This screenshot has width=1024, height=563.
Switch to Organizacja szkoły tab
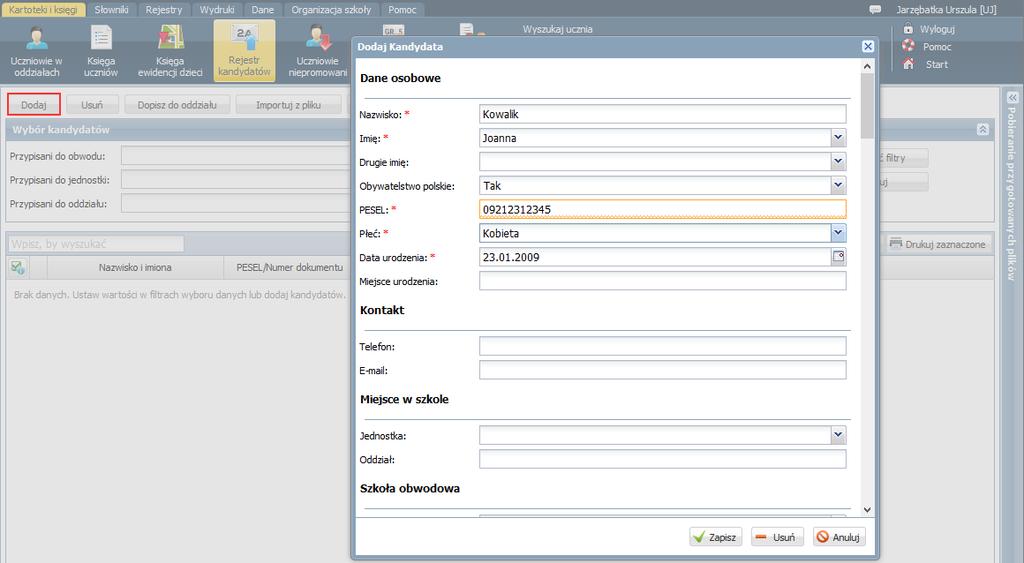[x=331, y=10]
